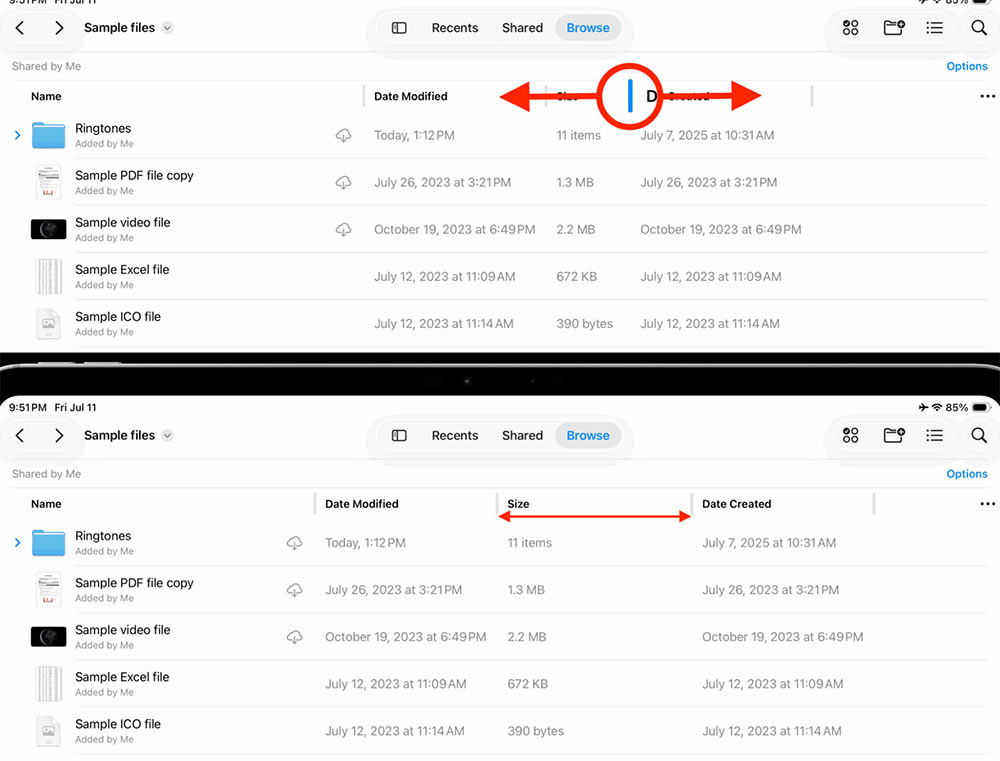Download Sample video file via cloud icon

(343, 228)
